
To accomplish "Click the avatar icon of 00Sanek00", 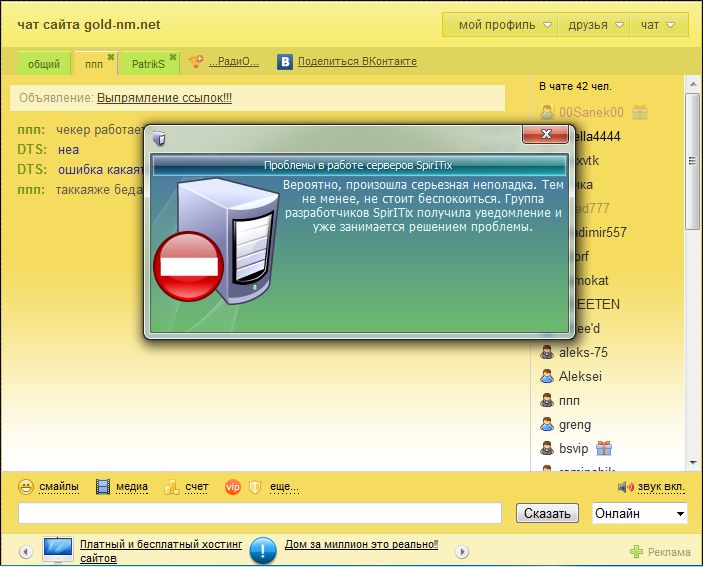I will click(547, 112).
